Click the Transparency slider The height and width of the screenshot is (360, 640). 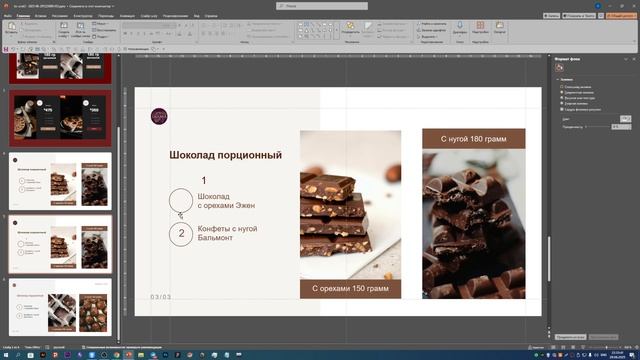[598, 127]
